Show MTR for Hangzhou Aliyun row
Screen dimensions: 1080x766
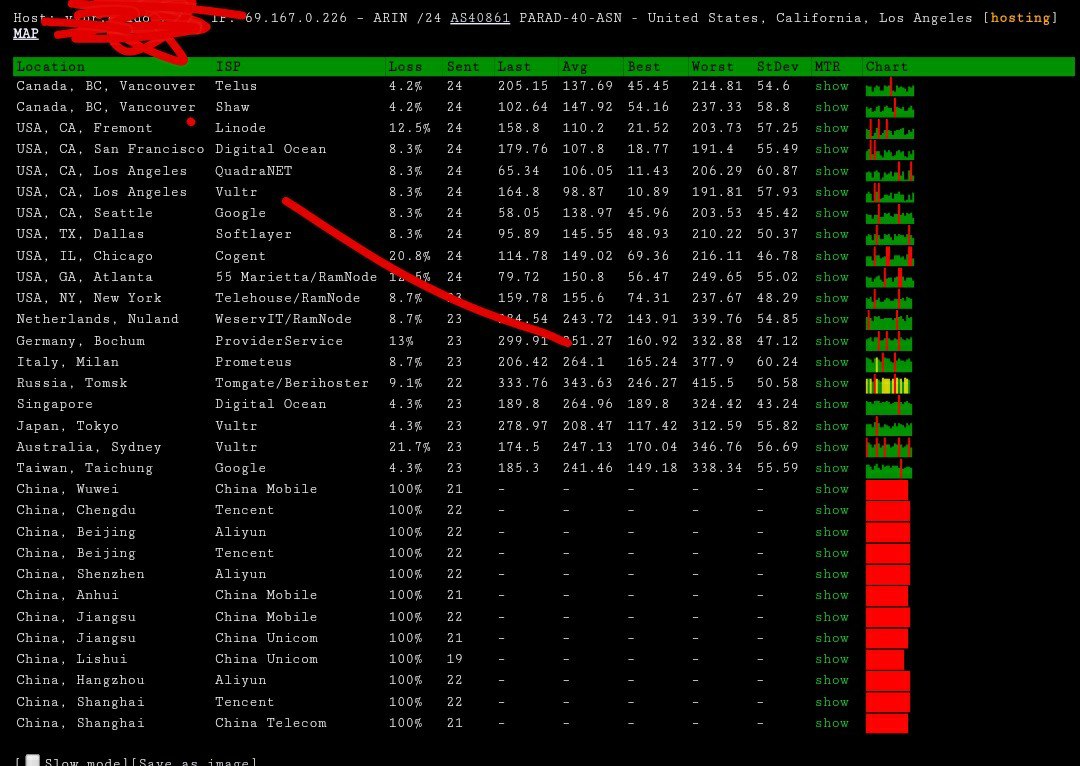pos(831,681)
